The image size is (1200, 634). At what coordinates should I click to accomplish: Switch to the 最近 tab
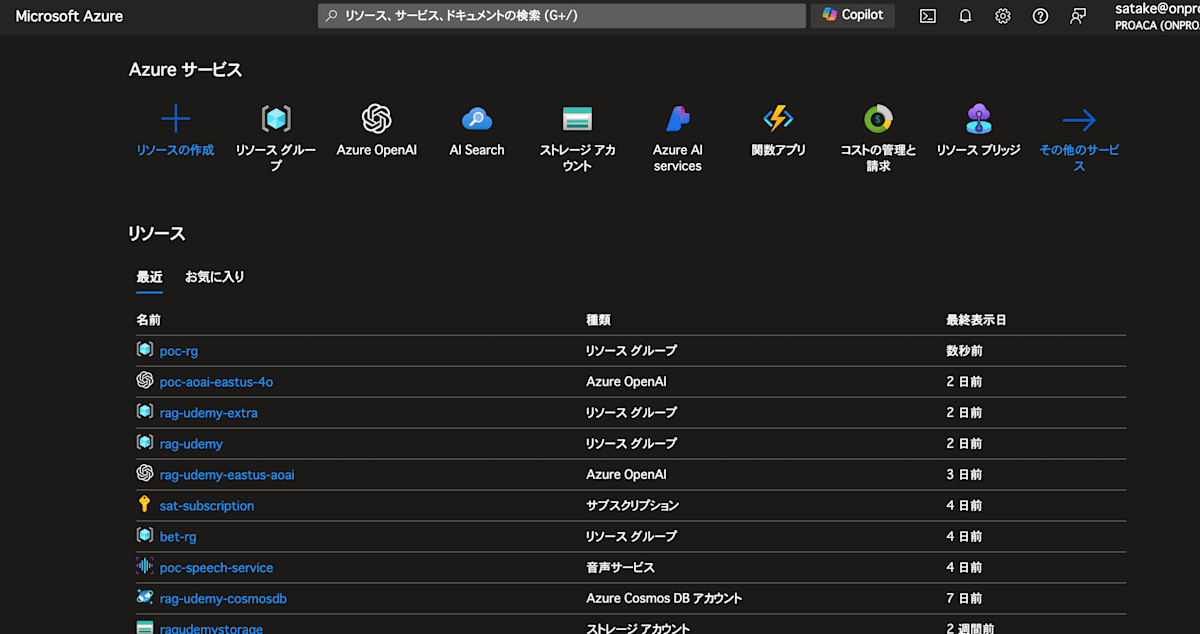click(x=149, y=277)
